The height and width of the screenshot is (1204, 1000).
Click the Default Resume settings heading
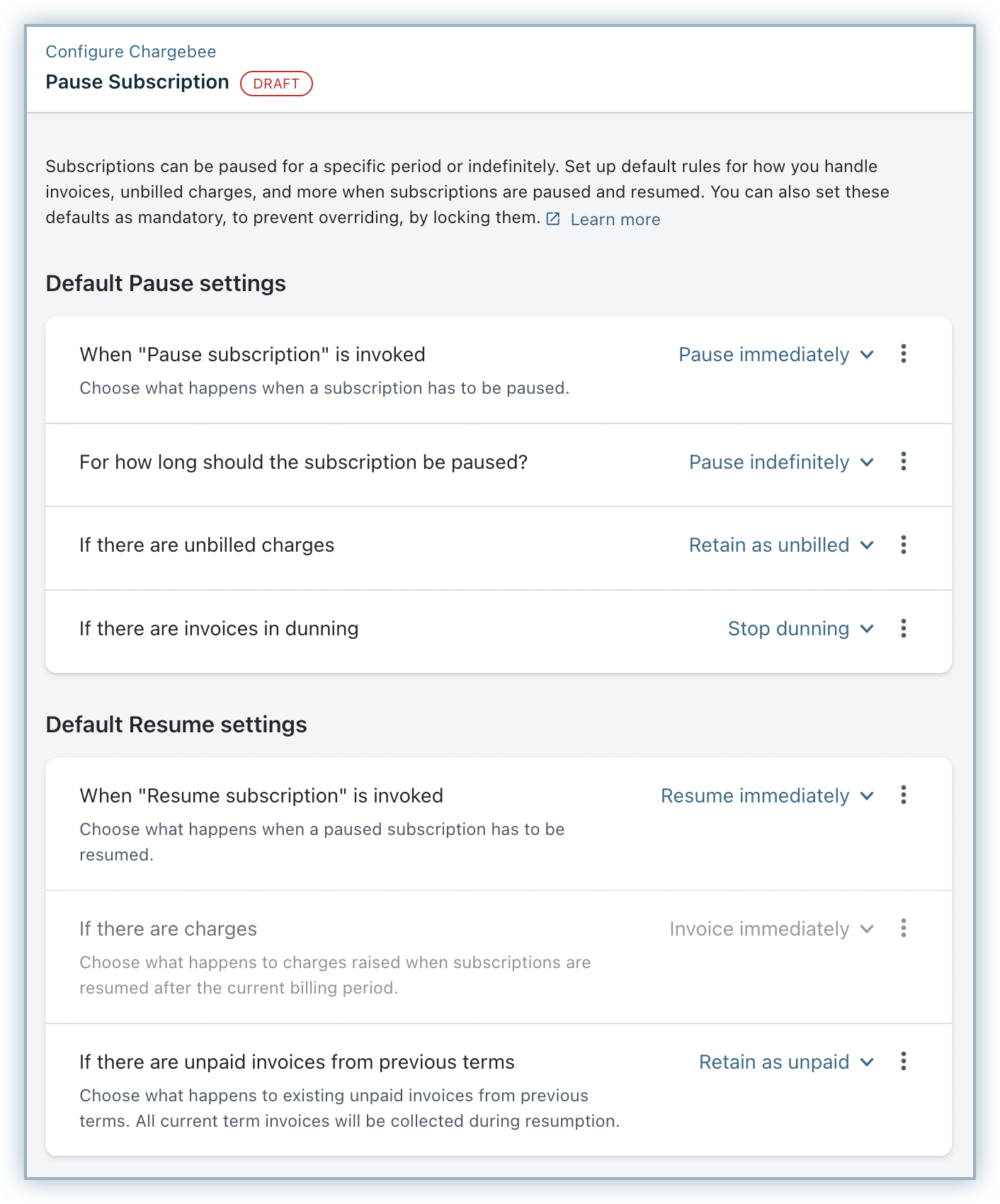click(x=176, y=725)
